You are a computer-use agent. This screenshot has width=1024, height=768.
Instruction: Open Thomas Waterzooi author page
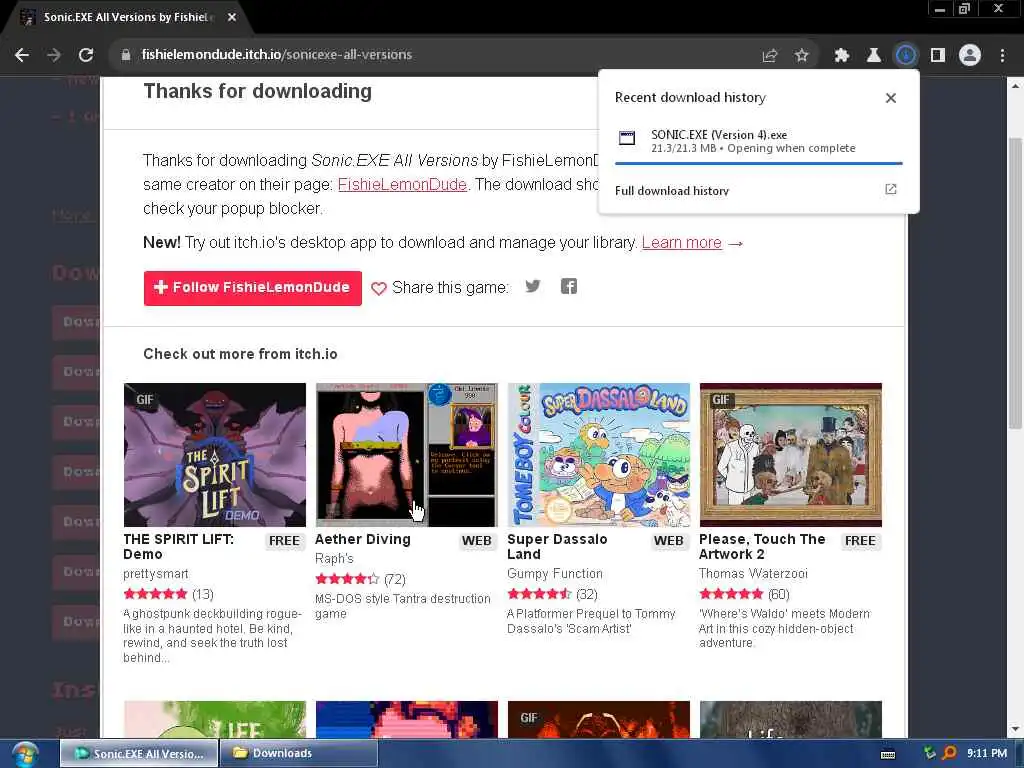(x=753, y=574)
